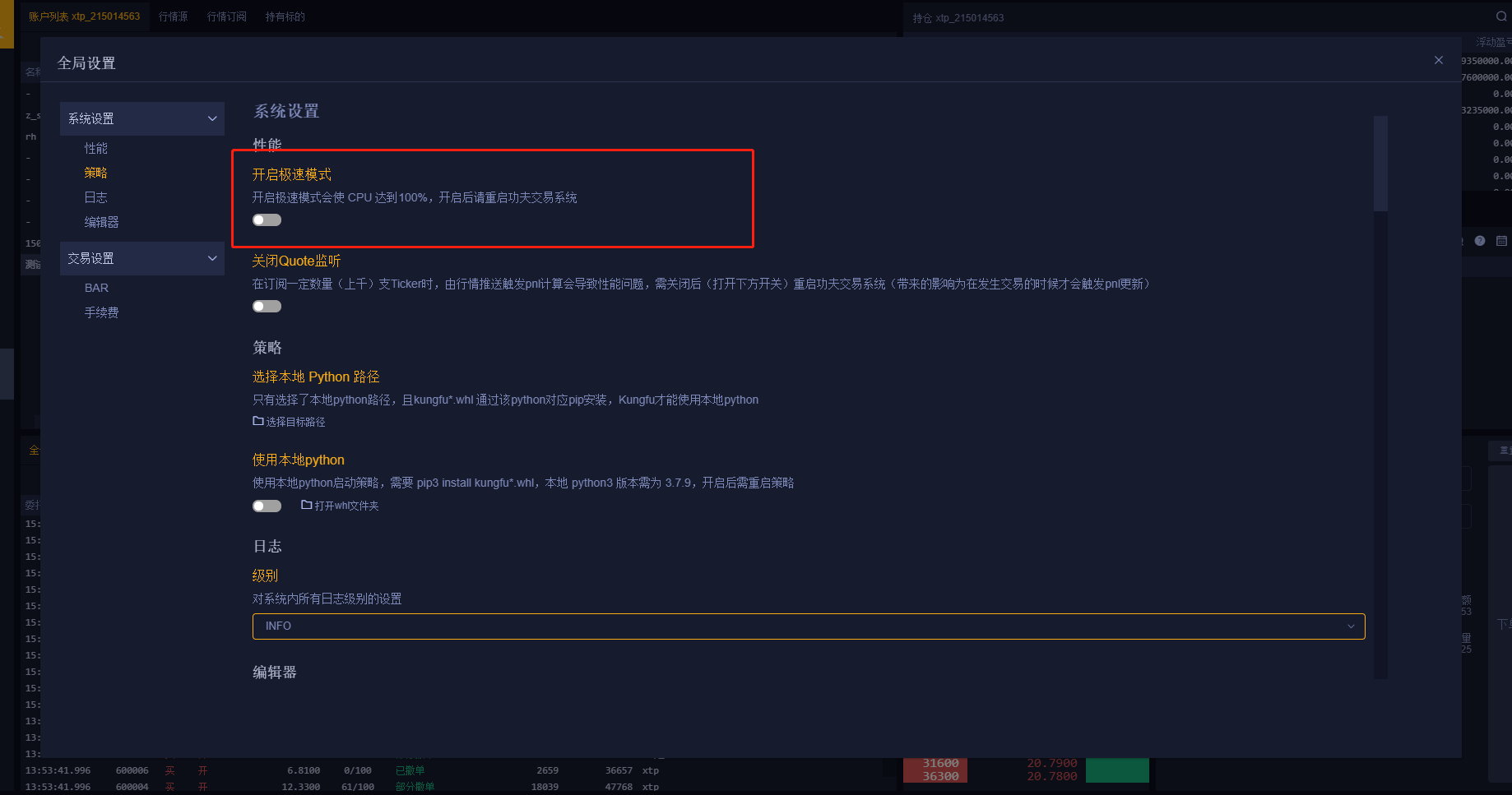Image resolution: width=1512 pixels, height=795 pixels.
Task: Click the question mark help icon at right
Action: tap(1479, 241)
